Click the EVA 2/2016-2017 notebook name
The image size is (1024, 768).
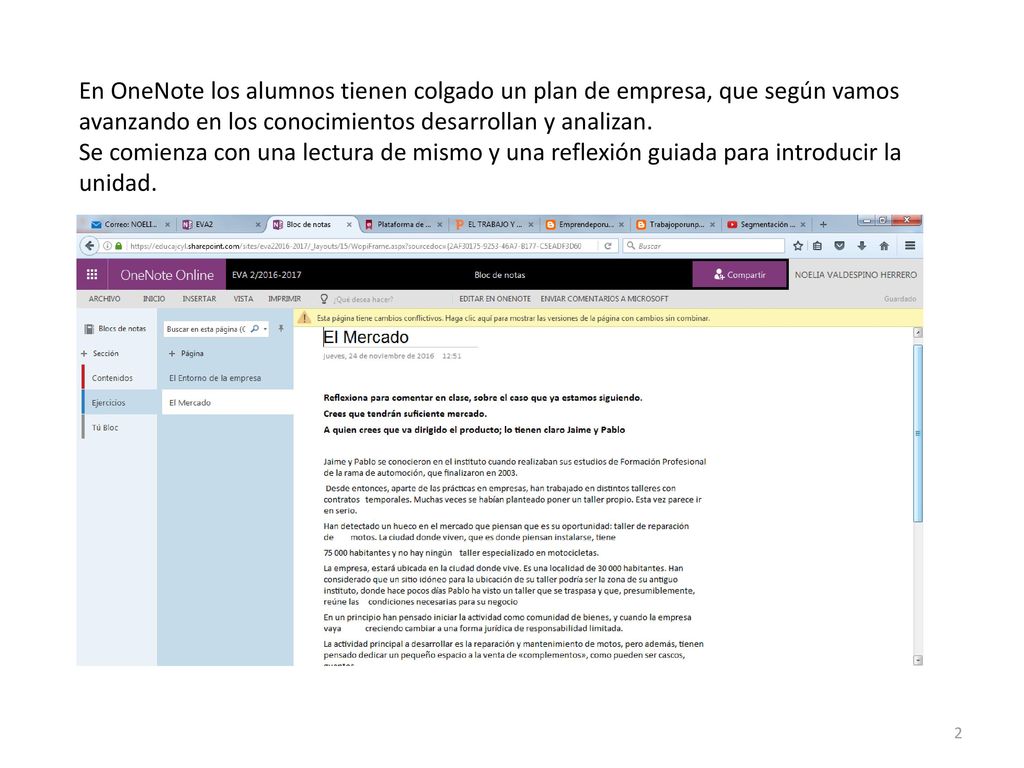266,275
